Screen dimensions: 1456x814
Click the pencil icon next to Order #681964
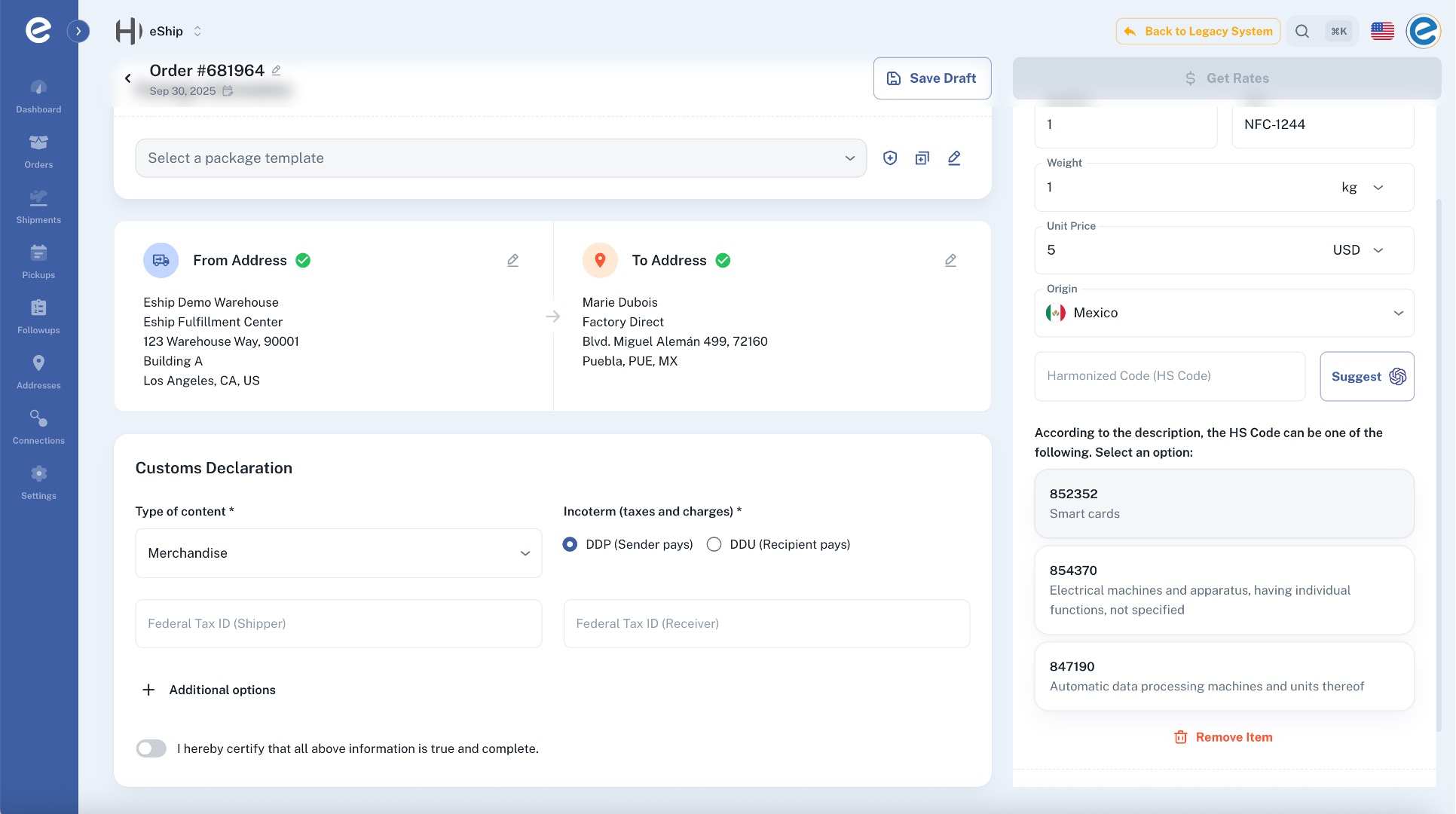tap(277, 70)
